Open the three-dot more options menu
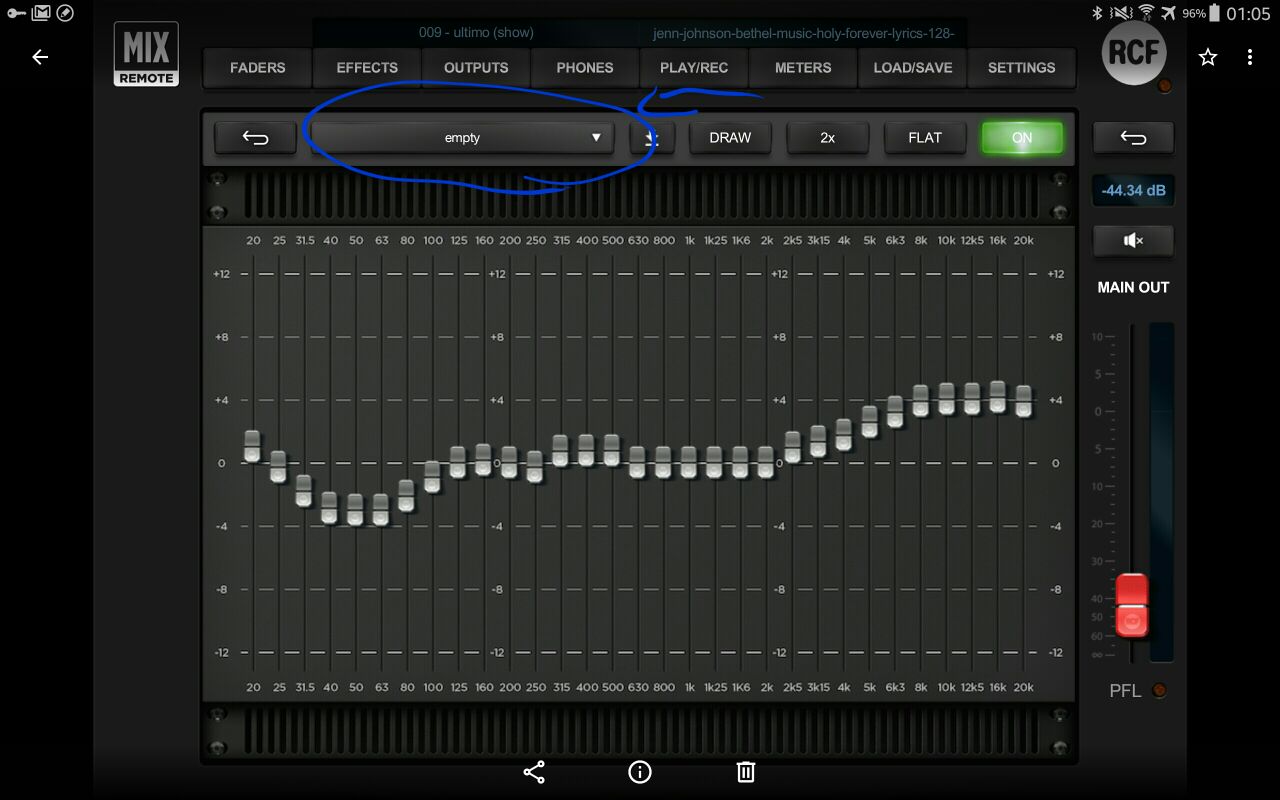 click(x=1250, y=57)
